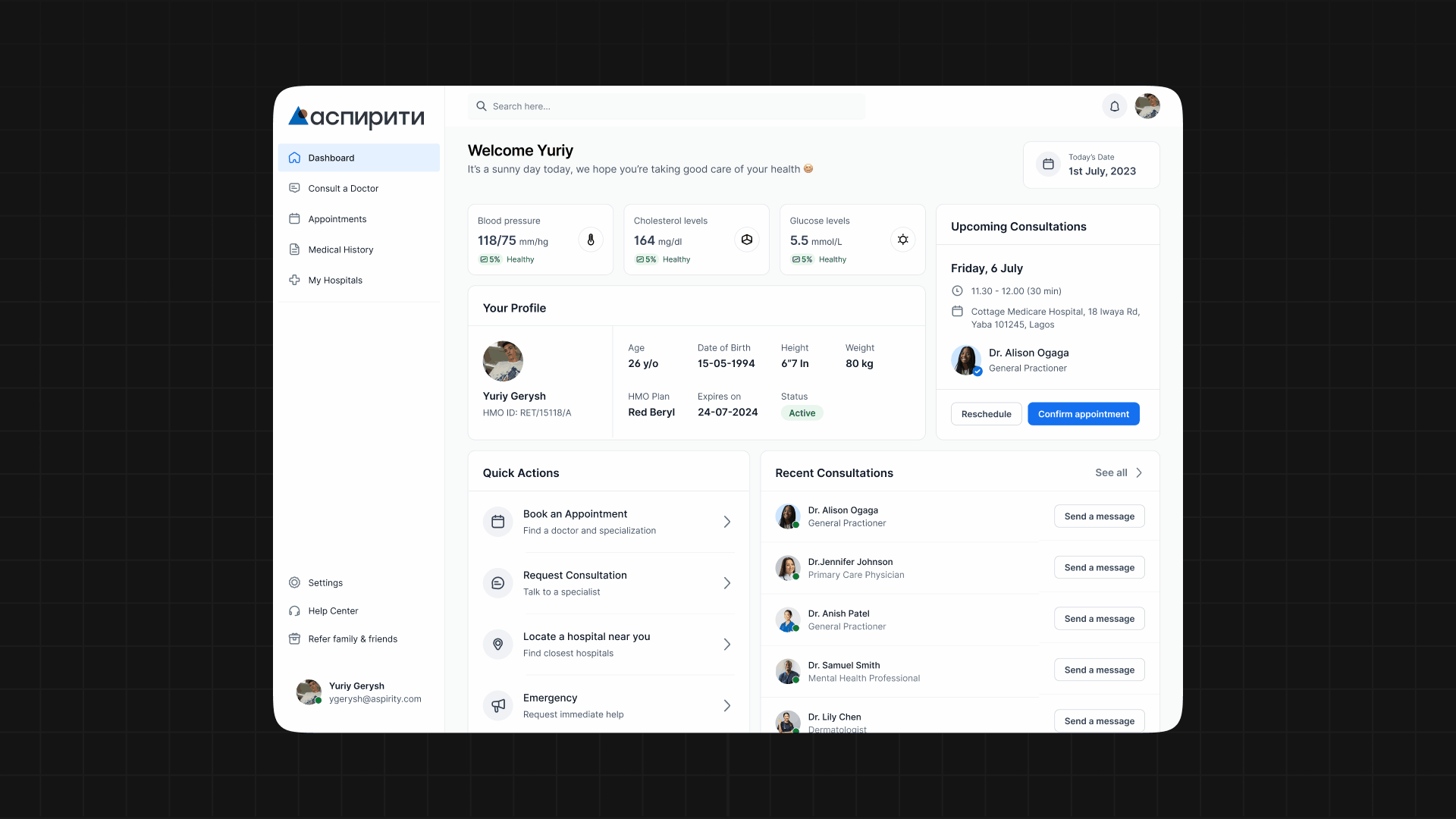
Task: Click the Today's Date calendar icon
Action: pos(1048,164)
